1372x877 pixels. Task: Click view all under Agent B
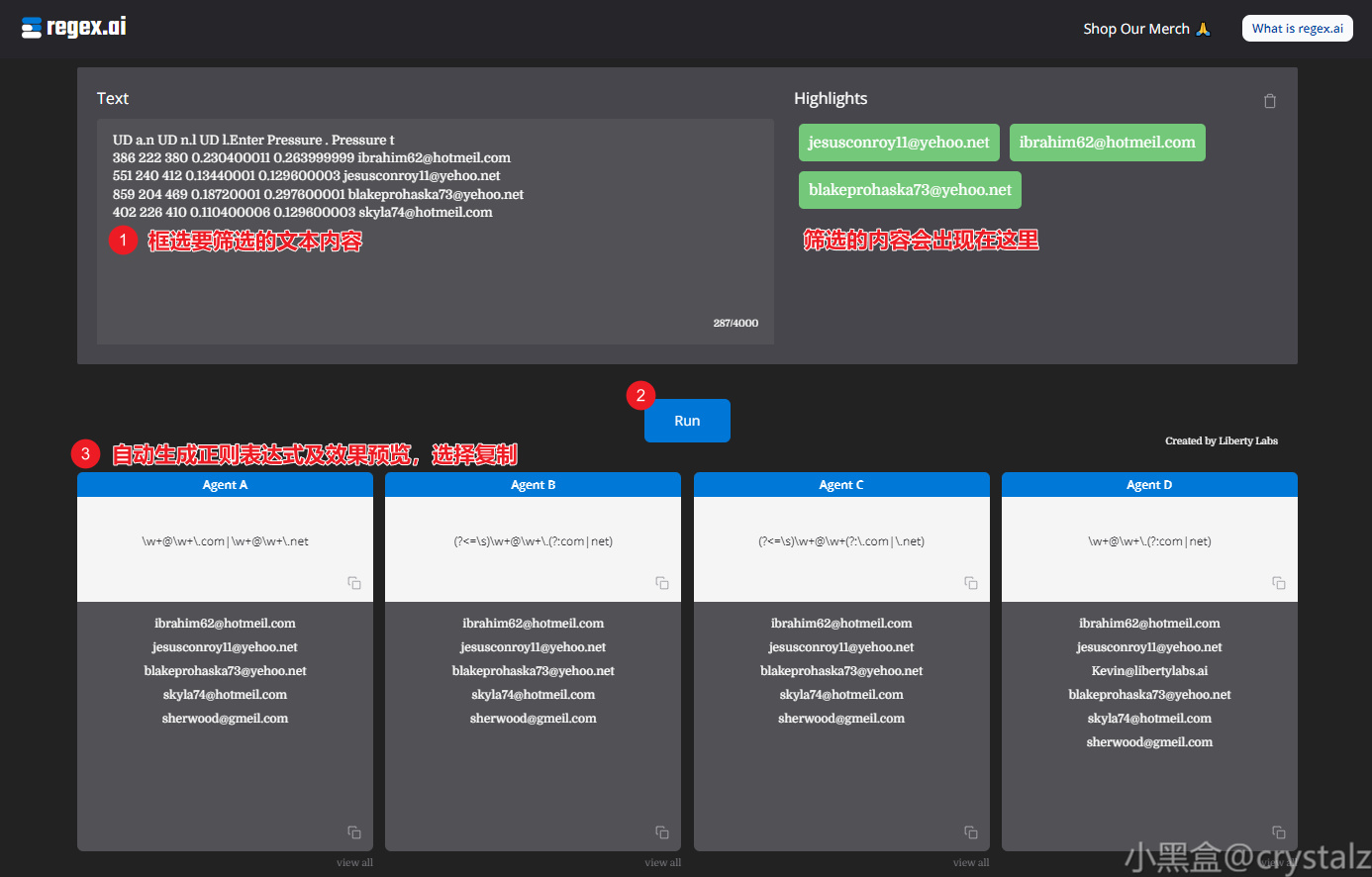(x=663, y=862)
